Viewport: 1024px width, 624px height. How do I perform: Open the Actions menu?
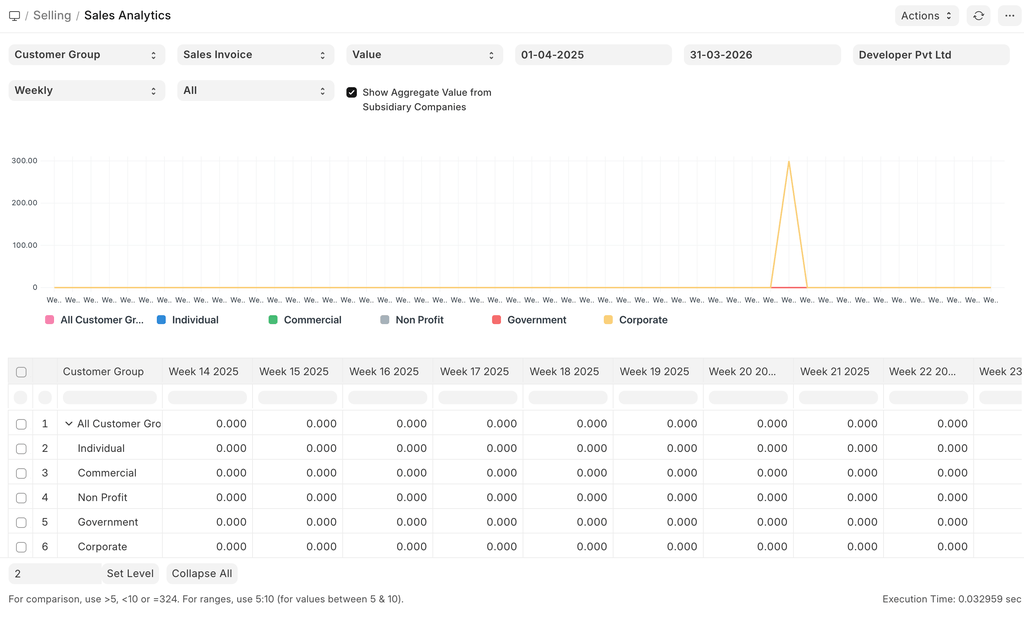(x=926, y=16)
